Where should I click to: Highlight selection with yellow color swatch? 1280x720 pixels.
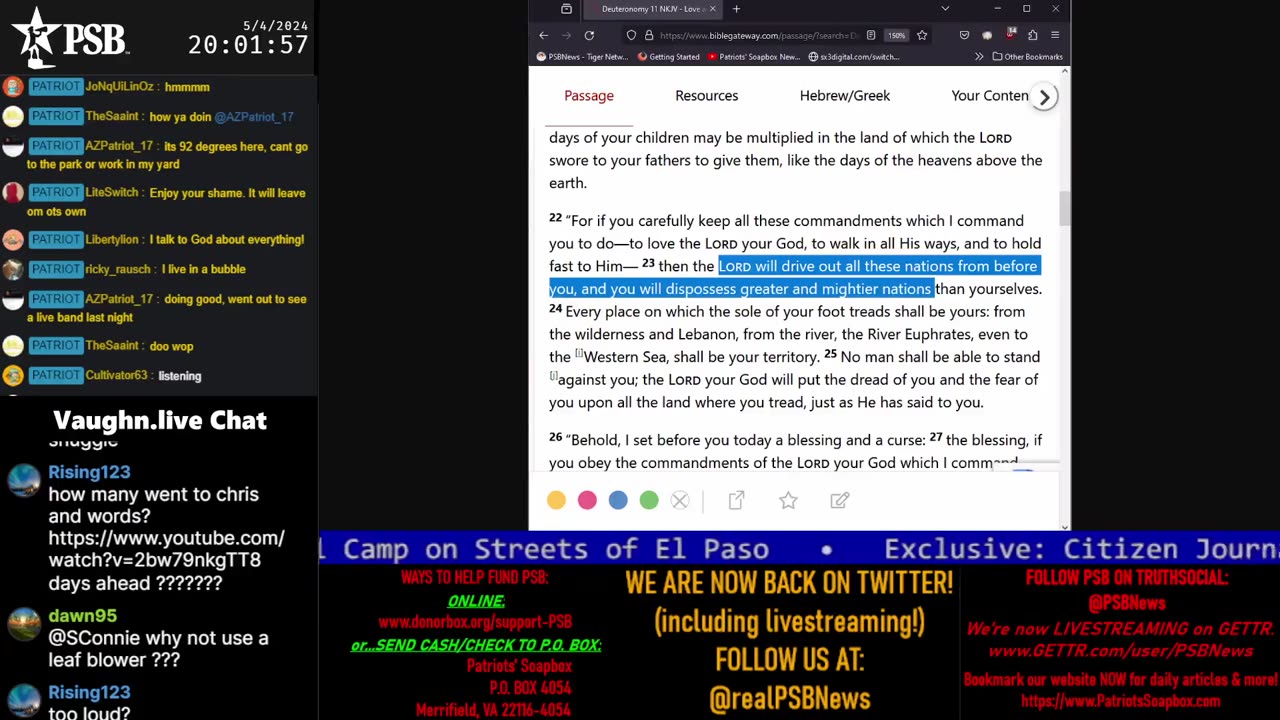(x=556, y=500)
